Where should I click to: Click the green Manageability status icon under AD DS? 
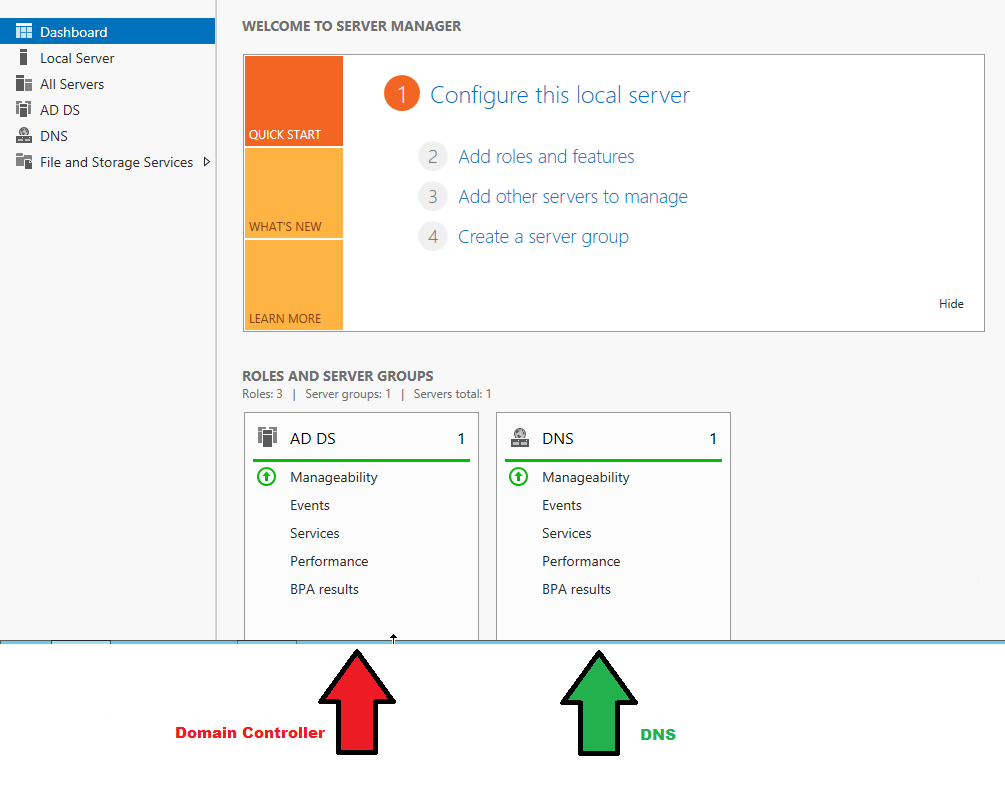point(267,477)
